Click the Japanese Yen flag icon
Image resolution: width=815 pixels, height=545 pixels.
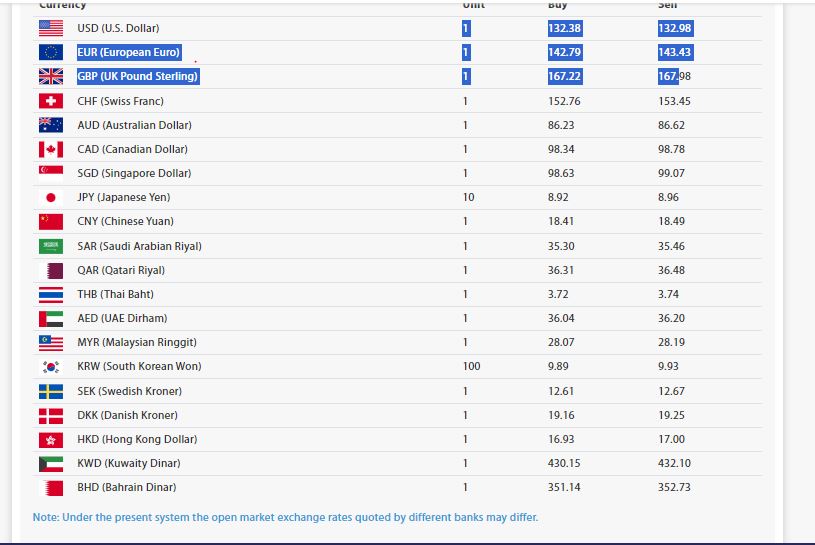click(x=50, y=197)
